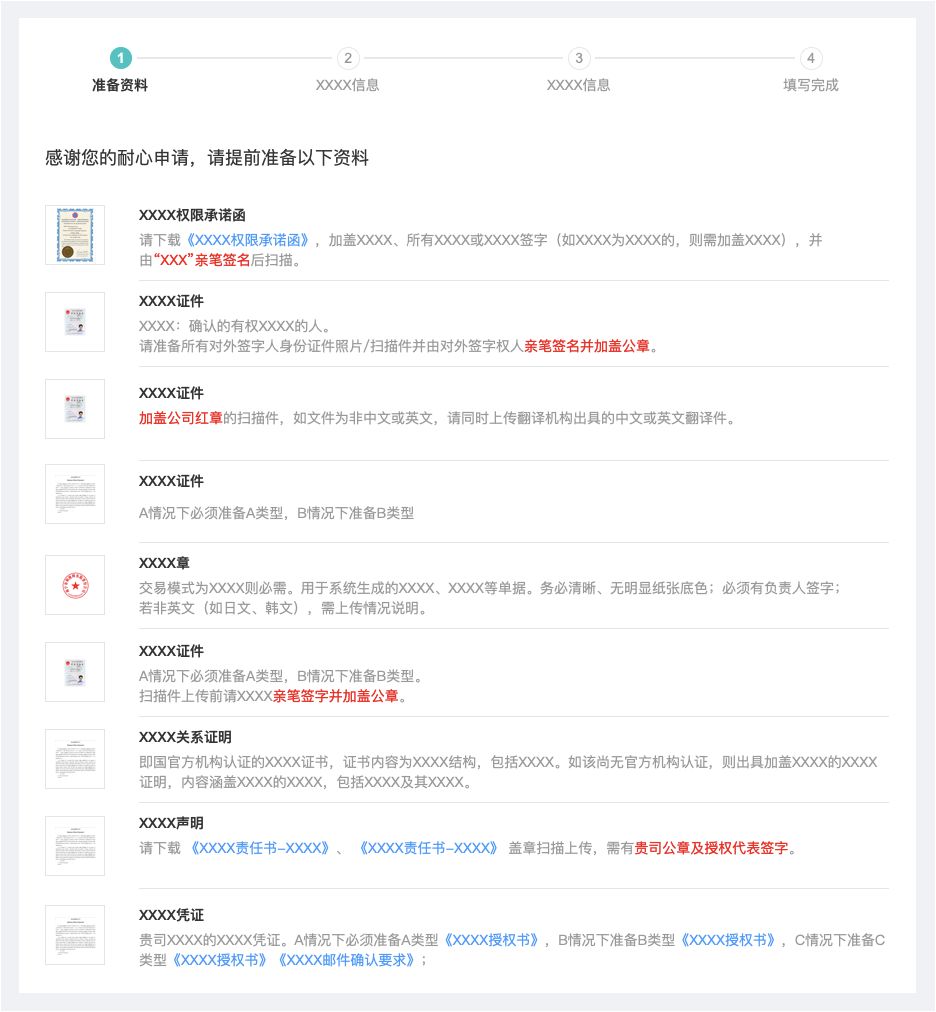Open A类型 《XXXX授权书》 link
Image resolution: width=936 pixels, height=1012 pixels.
click(491, 940)
